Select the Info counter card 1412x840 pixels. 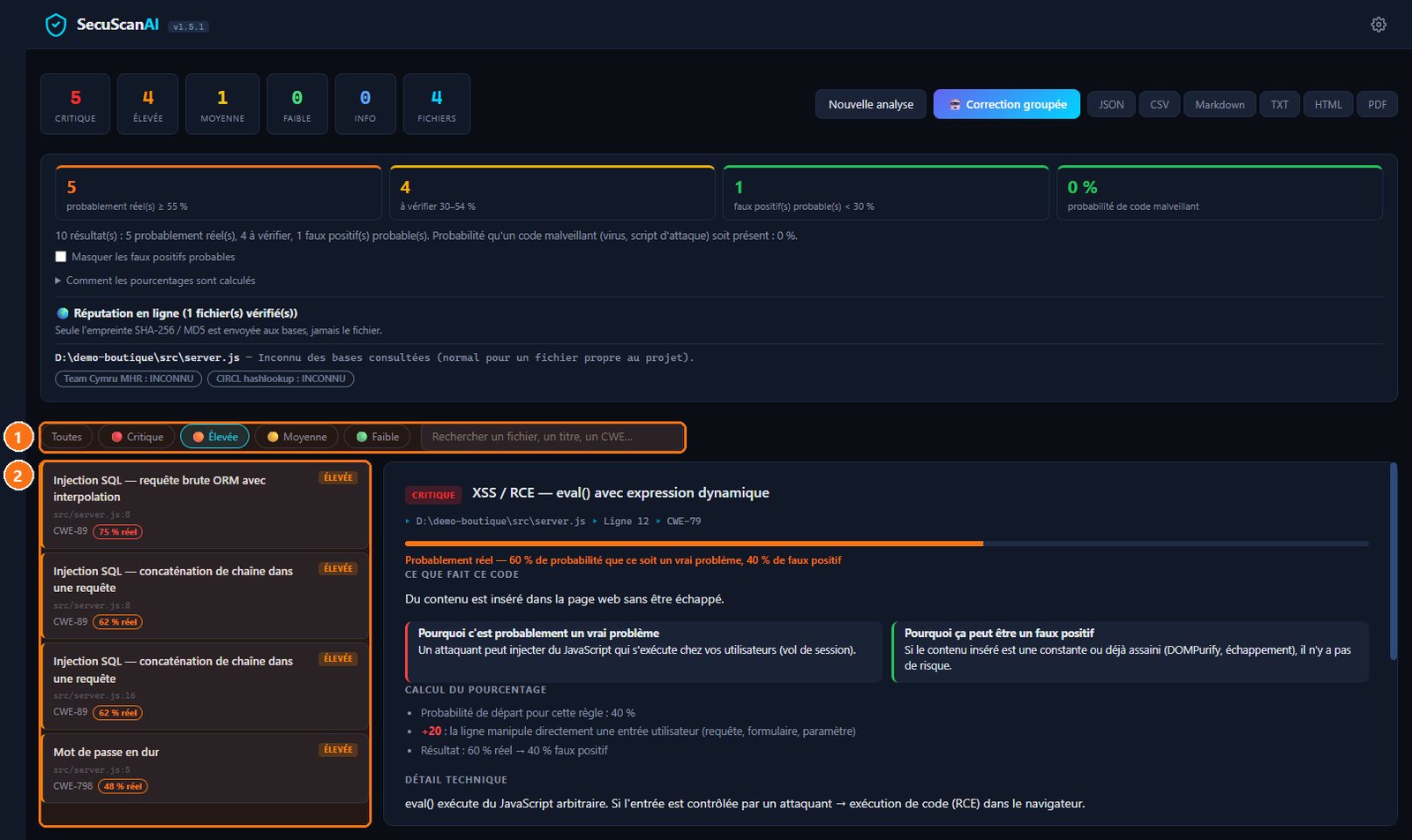365,104
